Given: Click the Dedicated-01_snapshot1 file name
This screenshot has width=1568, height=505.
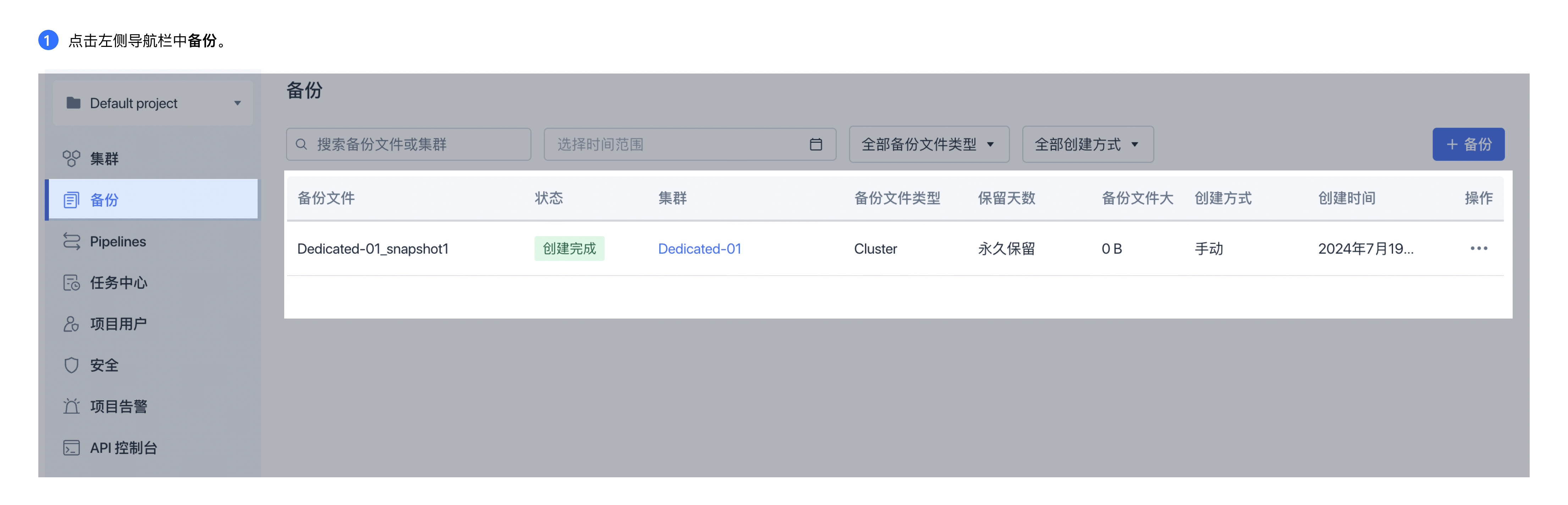Looking at the screenshot, I should (373, 249).
